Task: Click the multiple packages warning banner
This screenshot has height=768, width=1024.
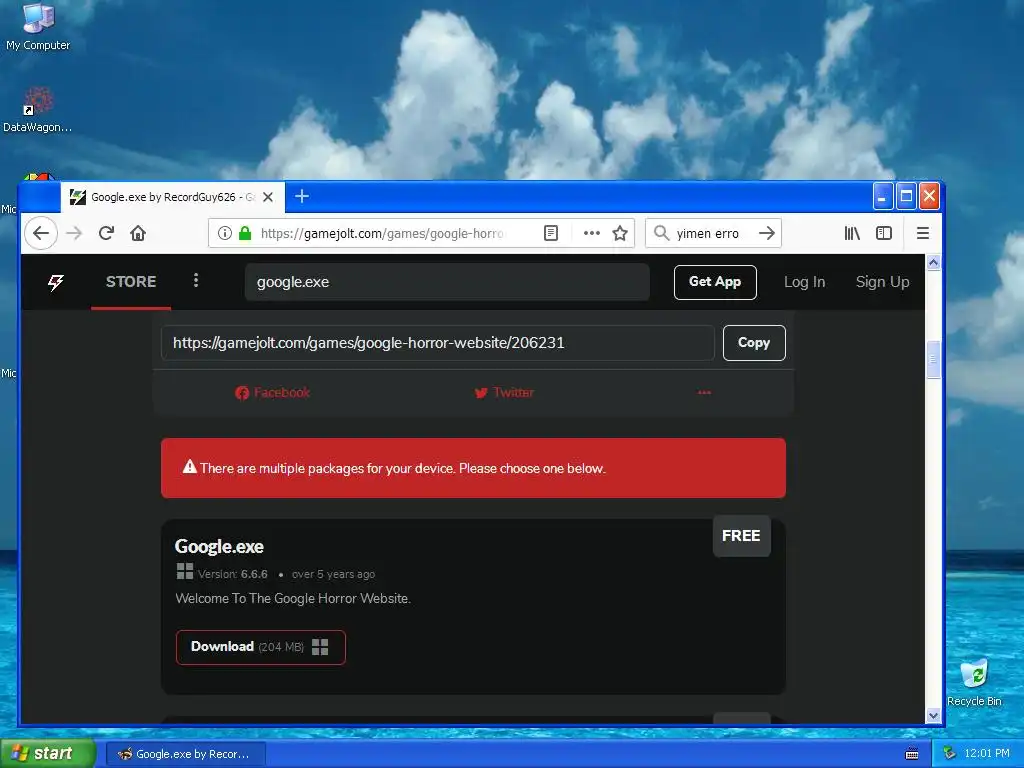Action: point(473,468)
